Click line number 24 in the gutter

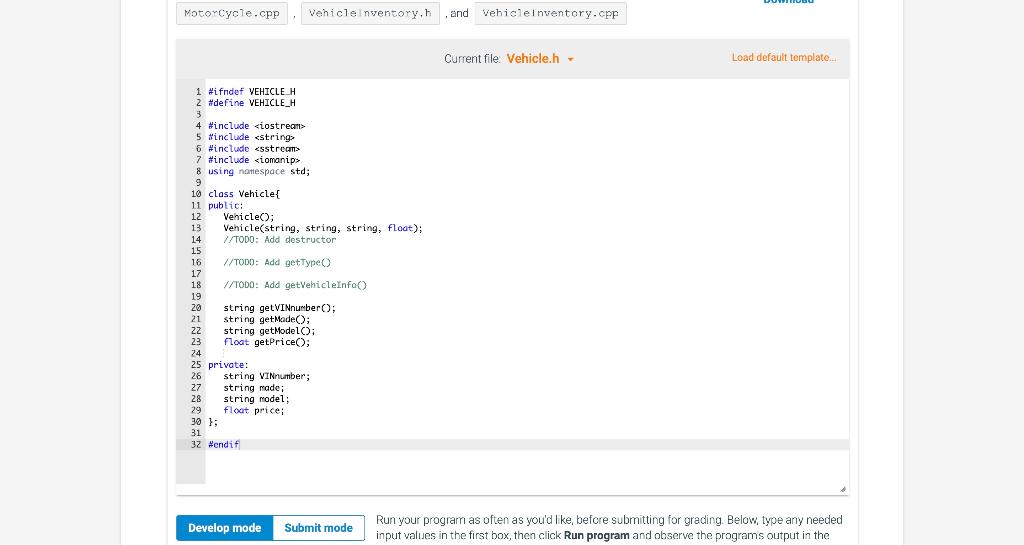pos(196,354)
